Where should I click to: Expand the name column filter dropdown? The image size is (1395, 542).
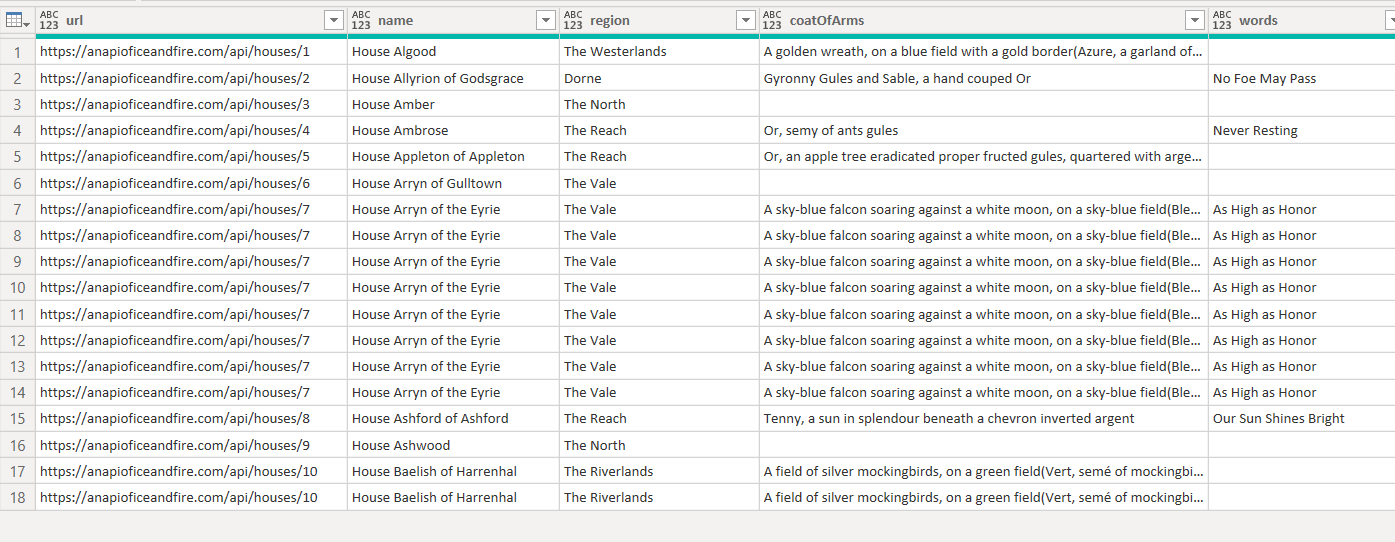pyautogui.click(x=546, y=20)
